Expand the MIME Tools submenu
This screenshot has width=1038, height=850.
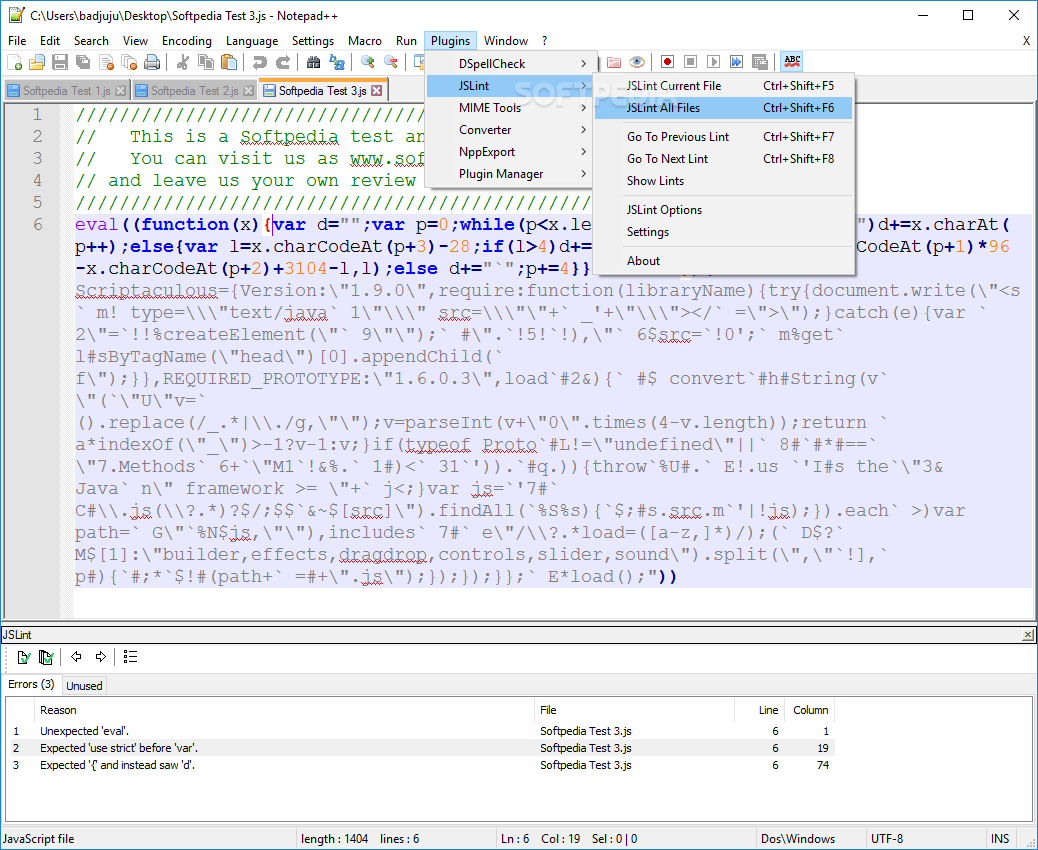[511, 108]
